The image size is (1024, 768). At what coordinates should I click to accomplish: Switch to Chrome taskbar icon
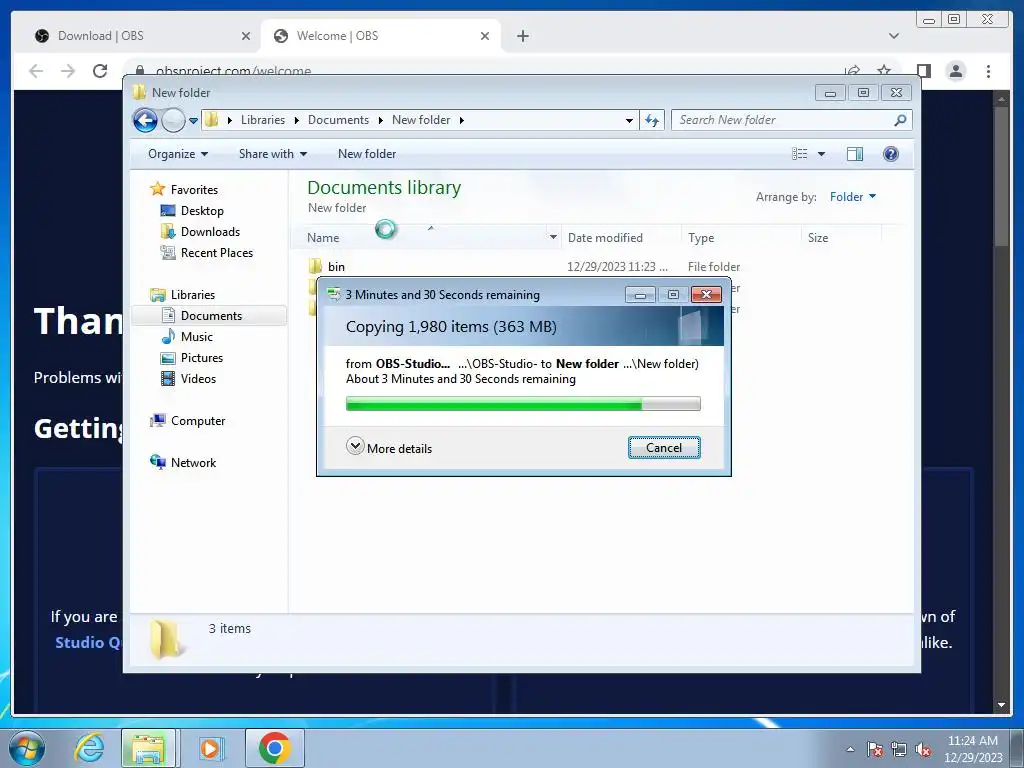click(x=274, y=748)
